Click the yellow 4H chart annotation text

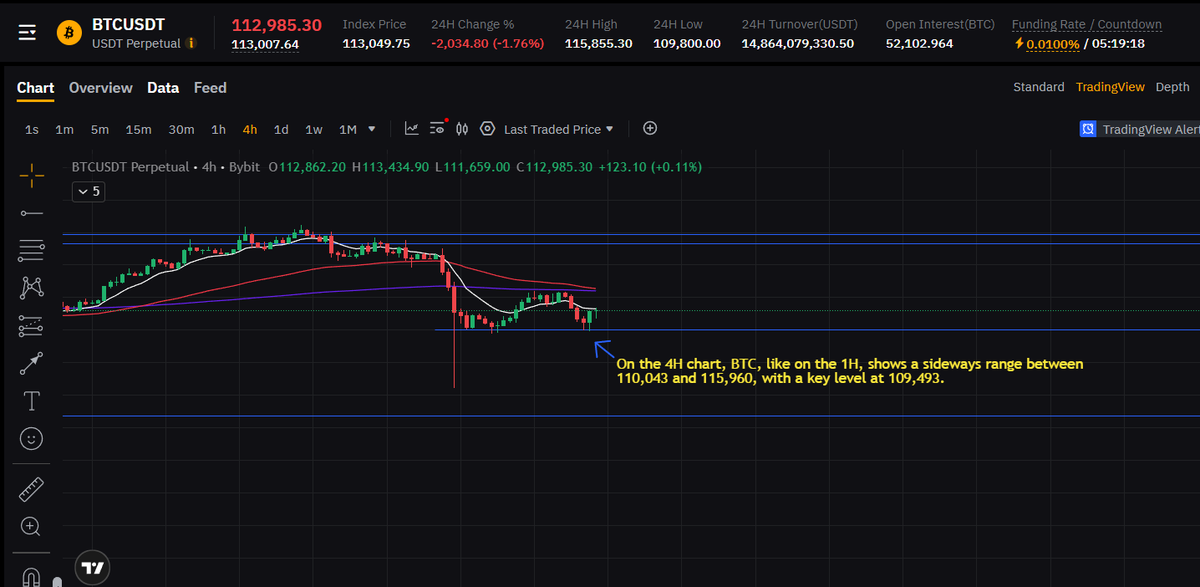tap(849, 372)
